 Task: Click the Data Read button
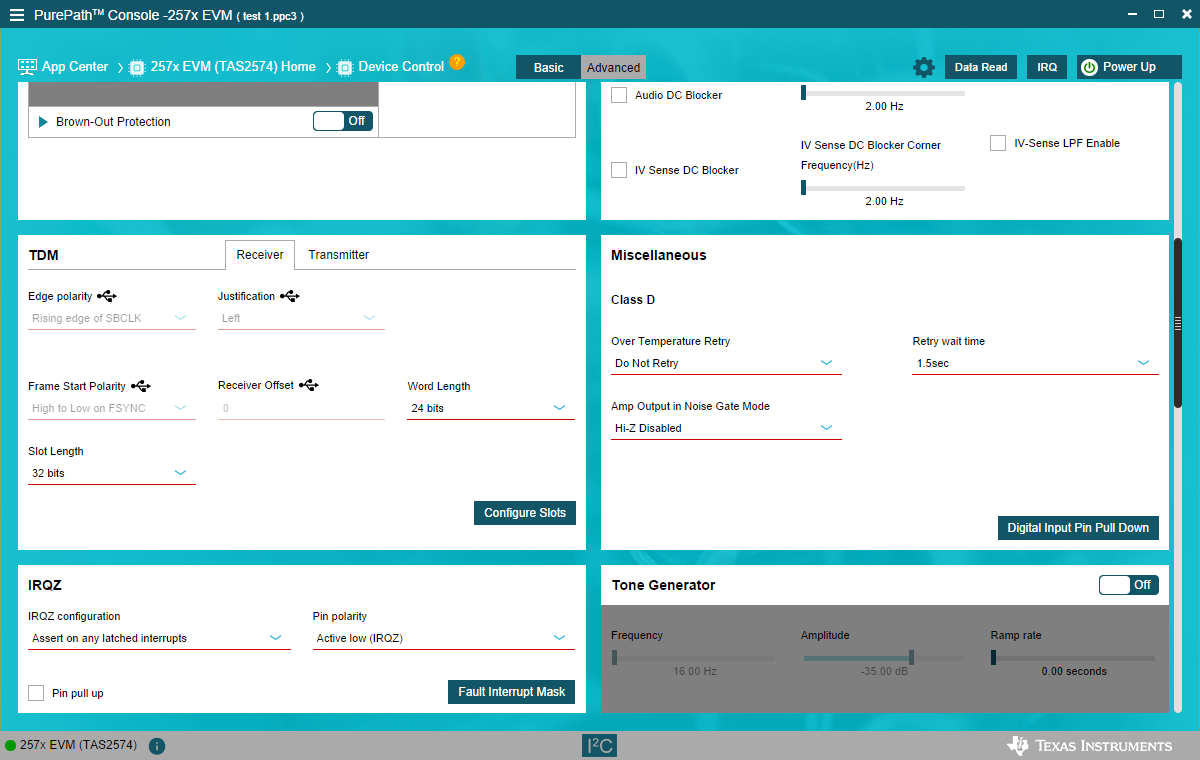click(x=980, y=67)
